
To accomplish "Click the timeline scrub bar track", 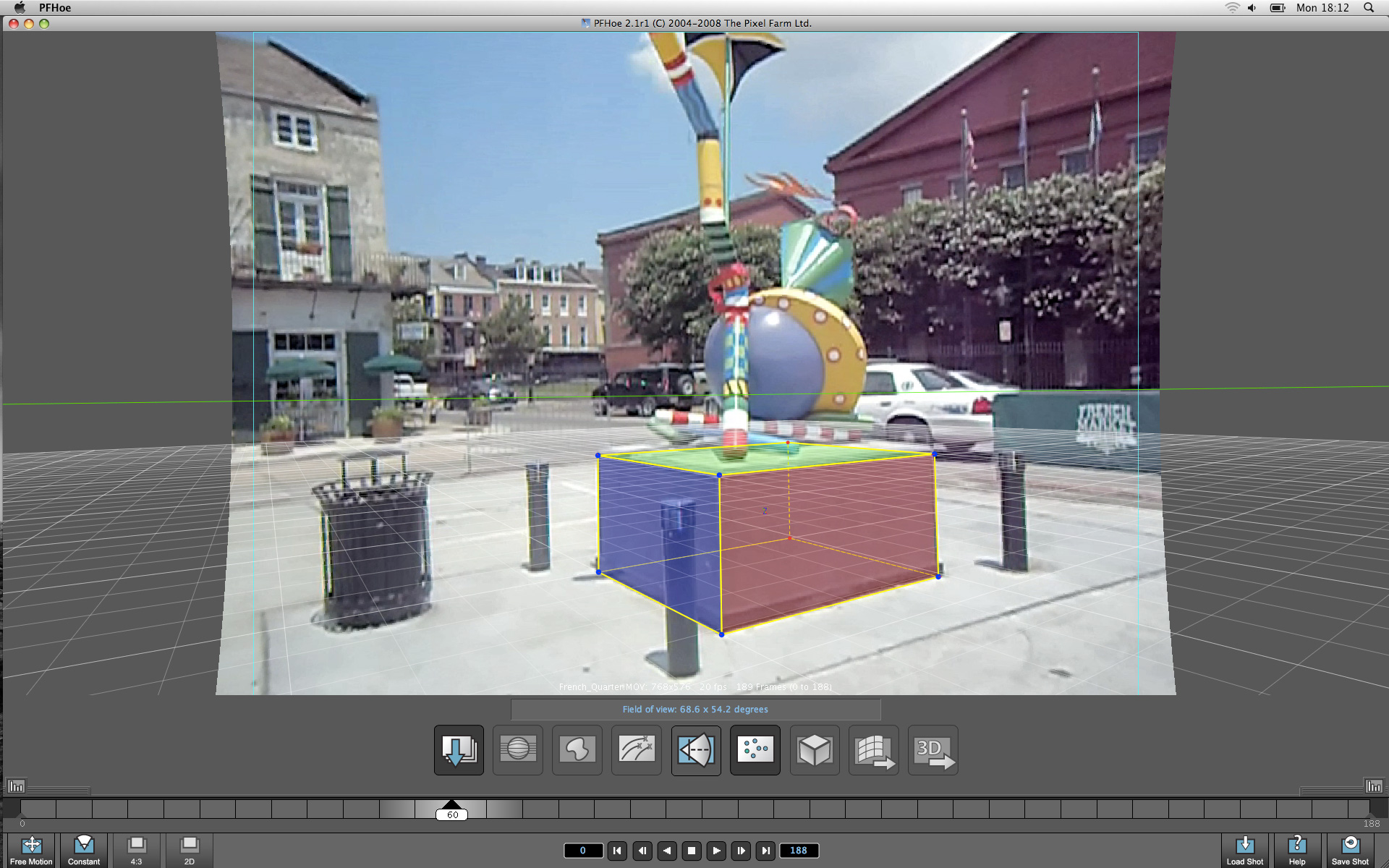I will click(694, 809).
